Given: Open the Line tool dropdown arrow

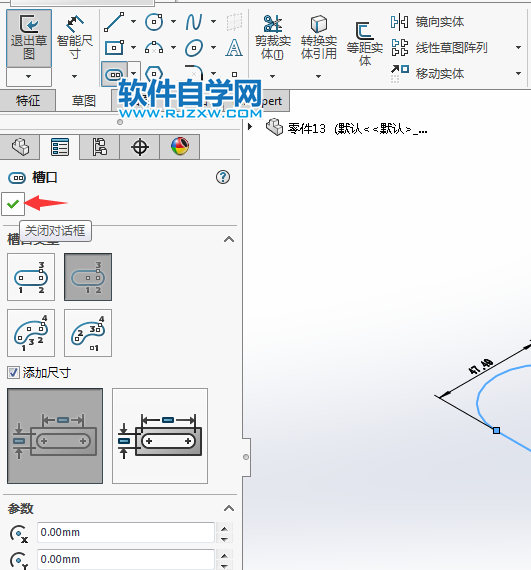Looking at the screenshot, I should 133,21.
